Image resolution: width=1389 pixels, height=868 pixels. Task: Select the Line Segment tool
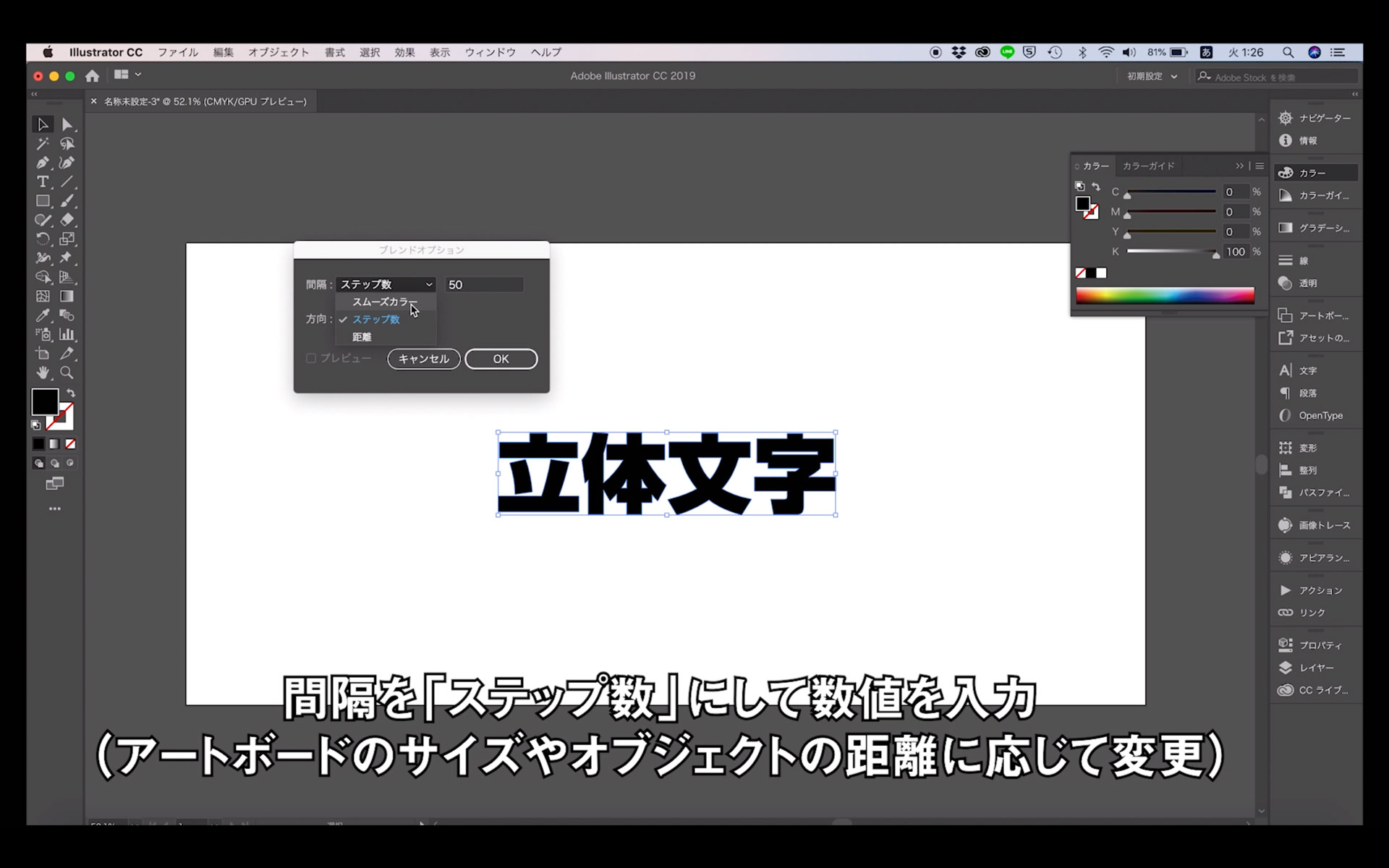67,182
